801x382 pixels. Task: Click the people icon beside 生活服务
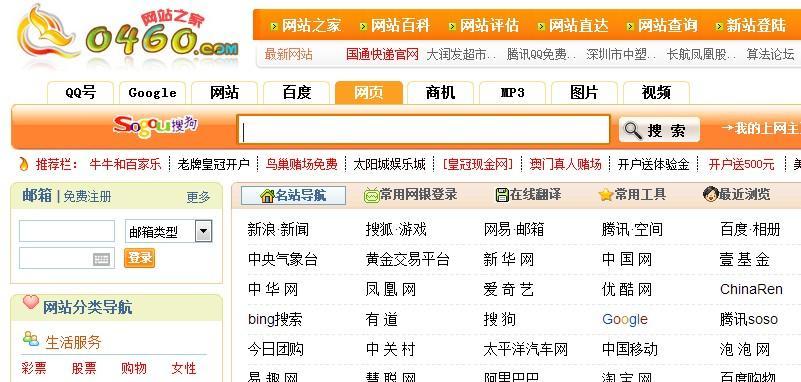pyautogui.click(x=31, y=339)
